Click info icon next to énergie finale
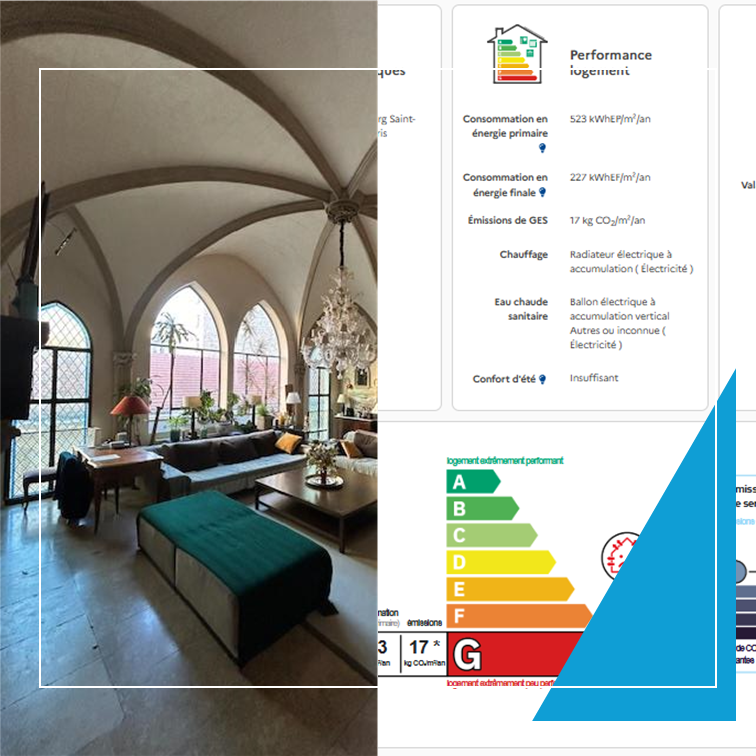This screenshot has width=756, height=756. tap(542, 192)
